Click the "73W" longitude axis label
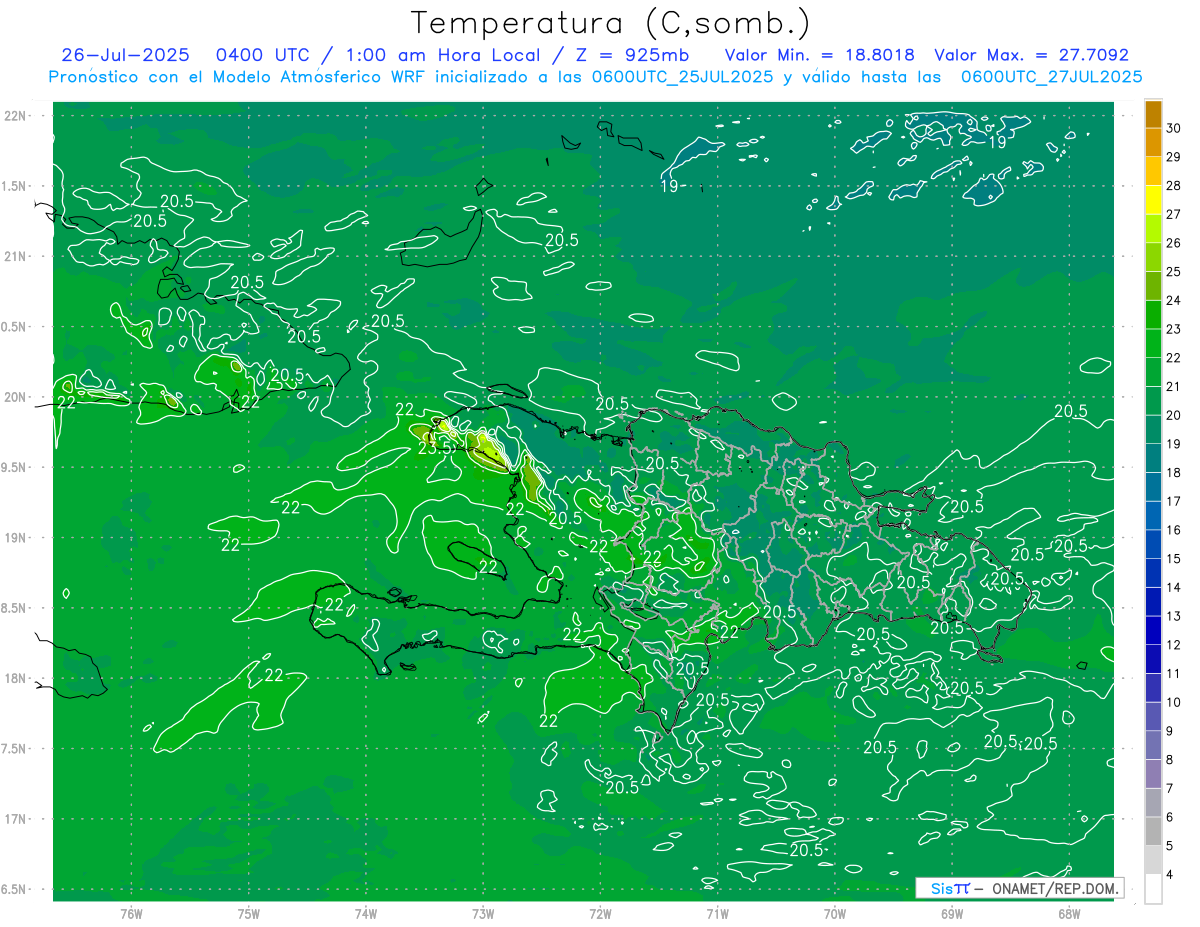 click(x=483, y=913)
